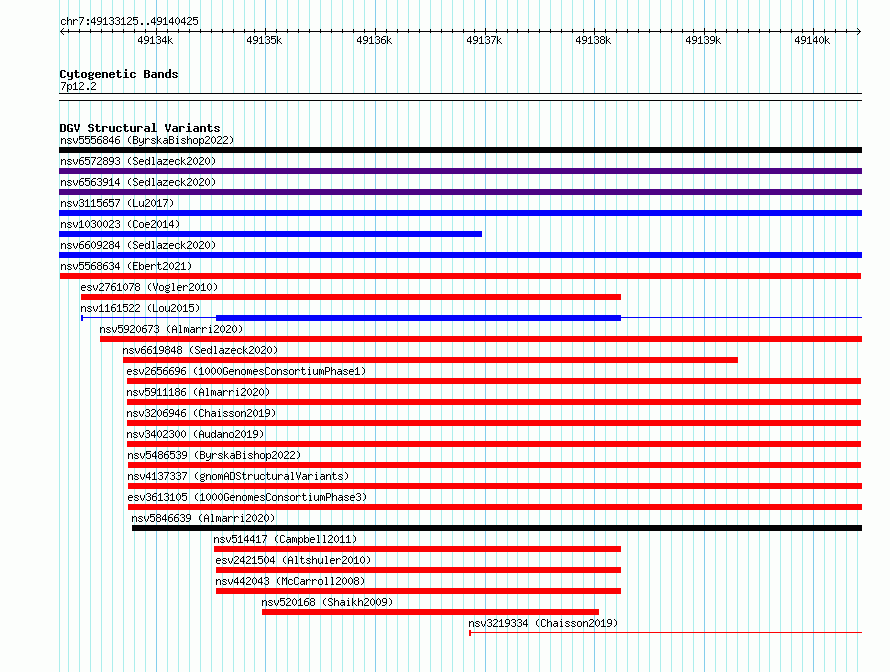The height and width of the screenshot is (672, 890).
Task: Open variant nsv4137337 (gnomADStructuralVariants) label
Action: point(238,476)
